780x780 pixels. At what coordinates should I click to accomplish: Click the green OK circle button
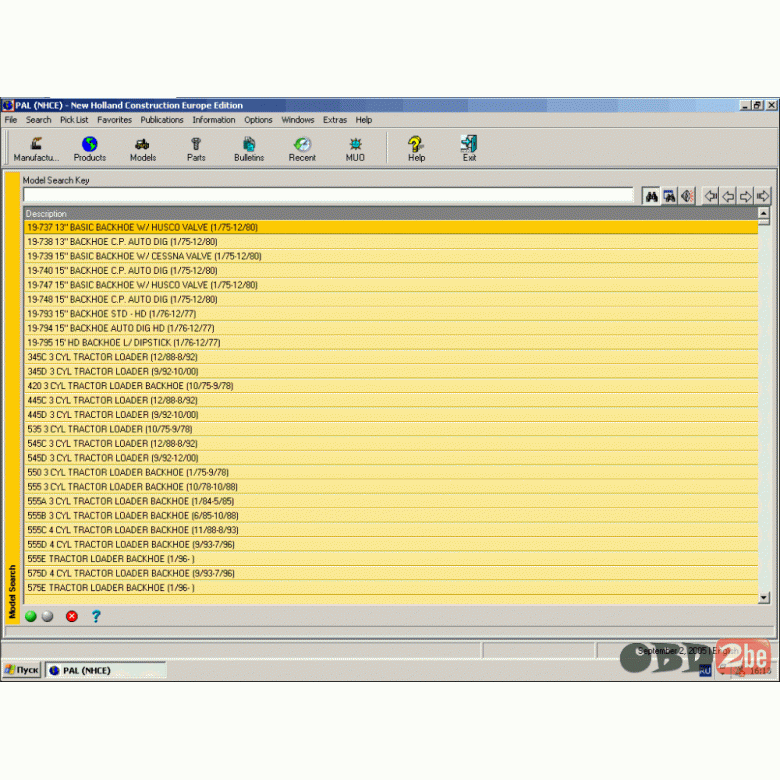pyautogui.click(x=31, y=616)
